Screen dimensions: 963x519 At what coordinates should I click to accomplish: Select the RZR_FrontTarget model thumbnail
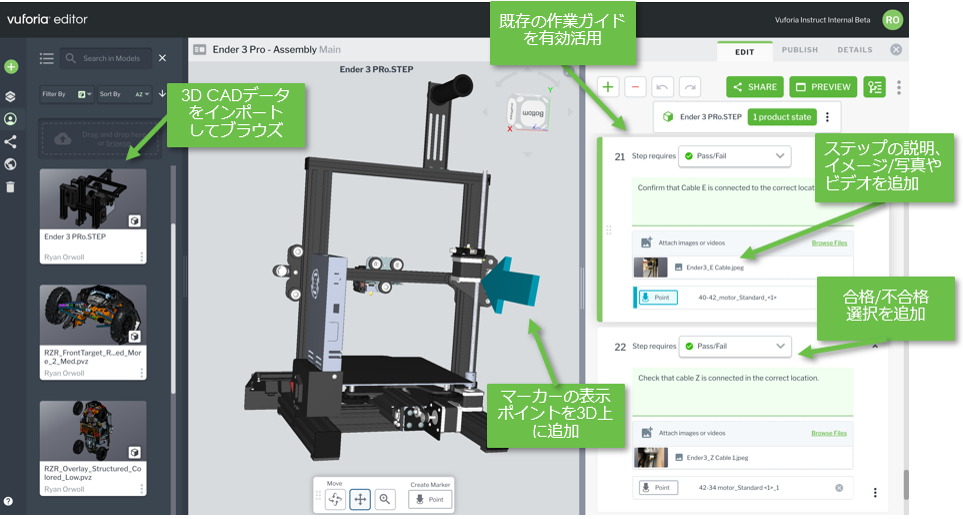pos(93,315)
